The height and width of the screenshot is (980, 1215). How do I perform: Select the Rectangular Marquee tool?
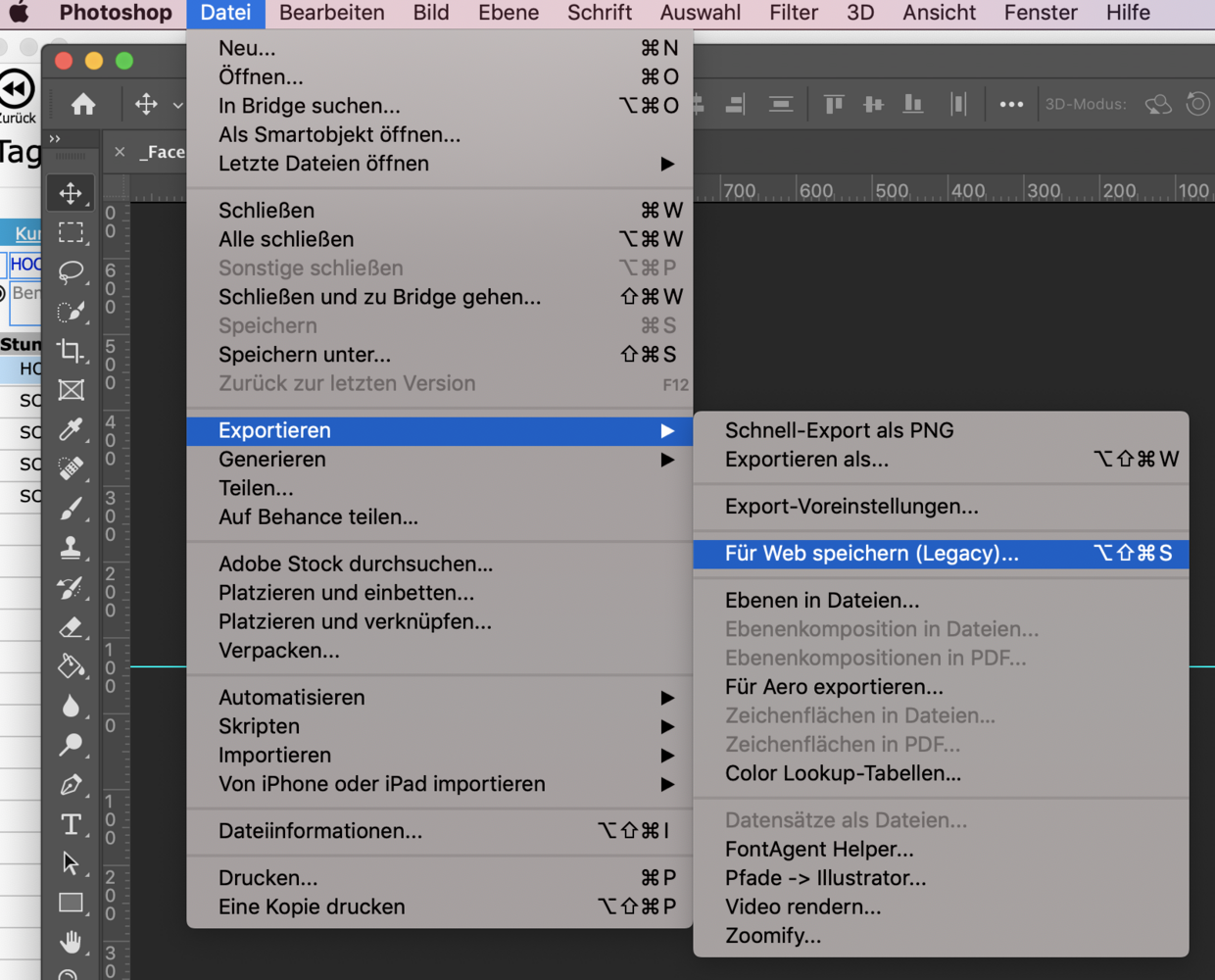(71, 232)
